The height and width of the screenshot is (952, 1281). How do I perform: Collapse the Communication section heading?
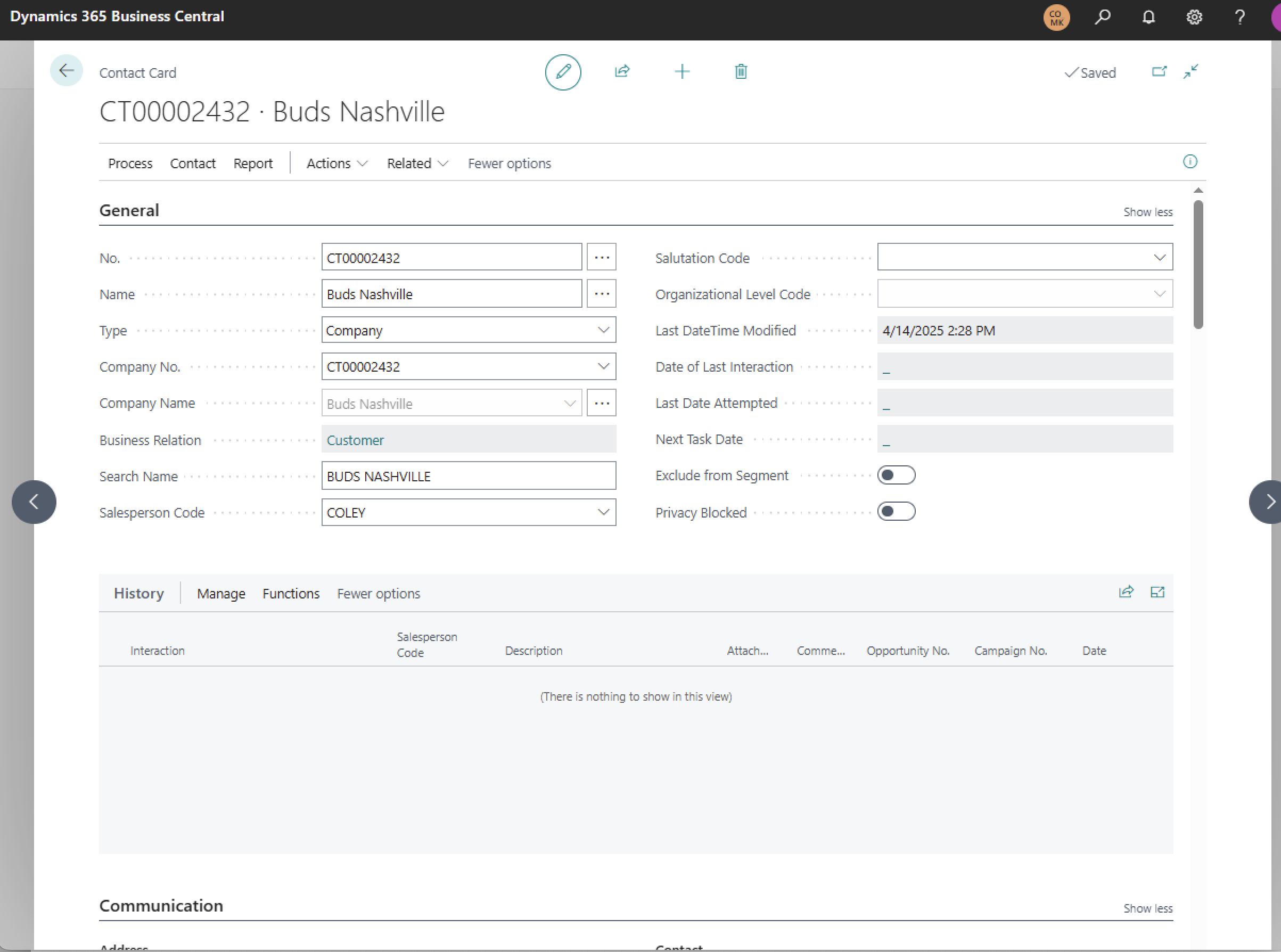coord(161,906)
